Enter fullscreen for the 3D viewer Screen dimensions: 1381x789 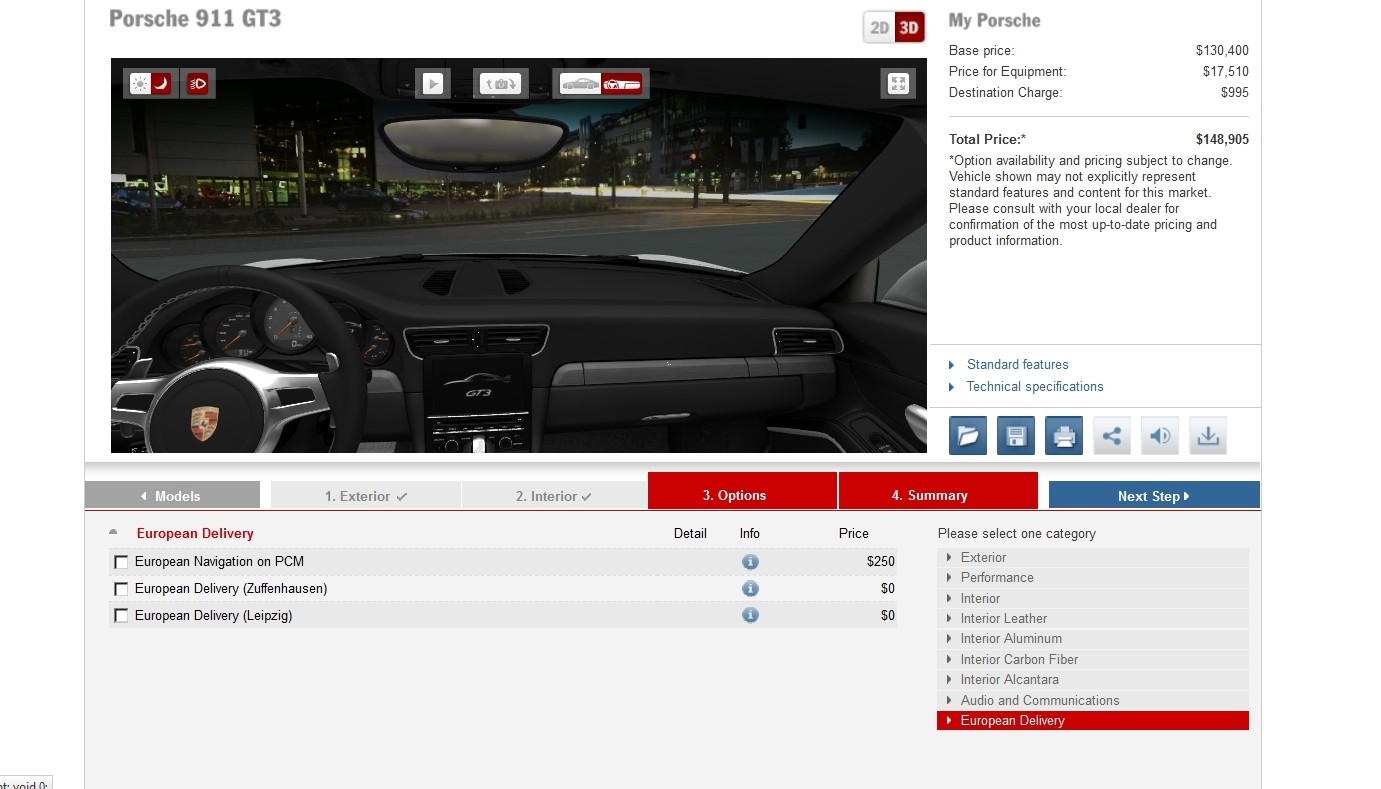click(898, 84)
